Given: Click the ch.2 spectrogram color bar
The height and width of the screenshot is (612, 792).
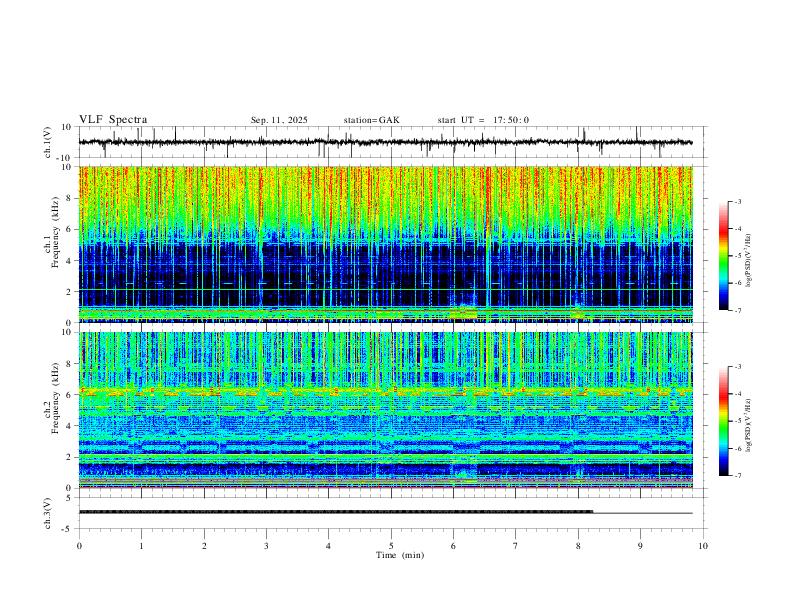Looking at the screenshot, I should click(x=723, y=421).
